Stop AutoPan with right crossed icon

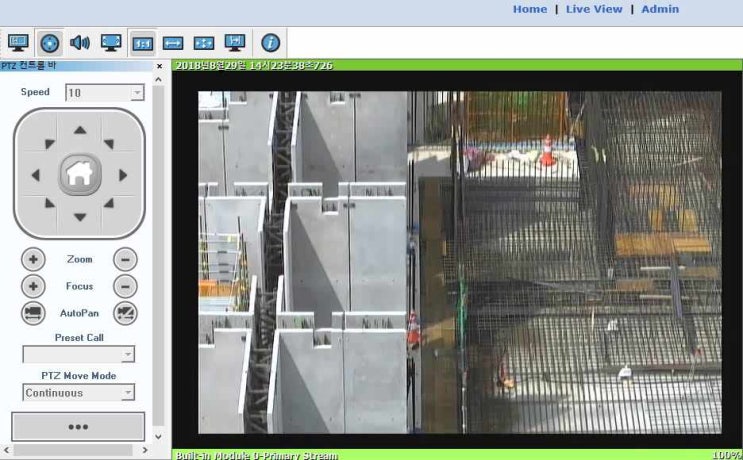tap(125, 313)
